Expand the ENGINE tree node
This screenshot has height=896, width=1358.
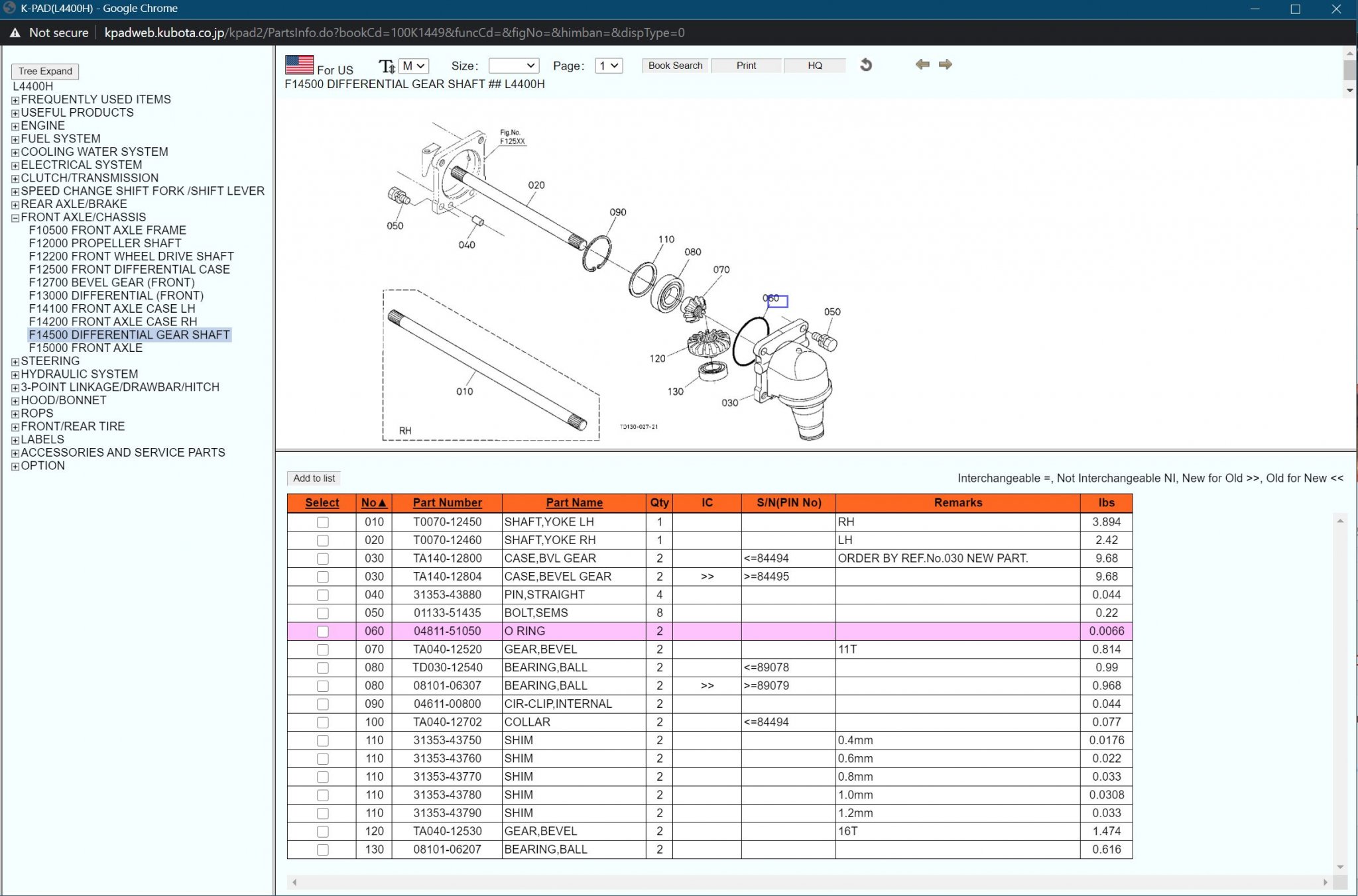pos(15,127)
